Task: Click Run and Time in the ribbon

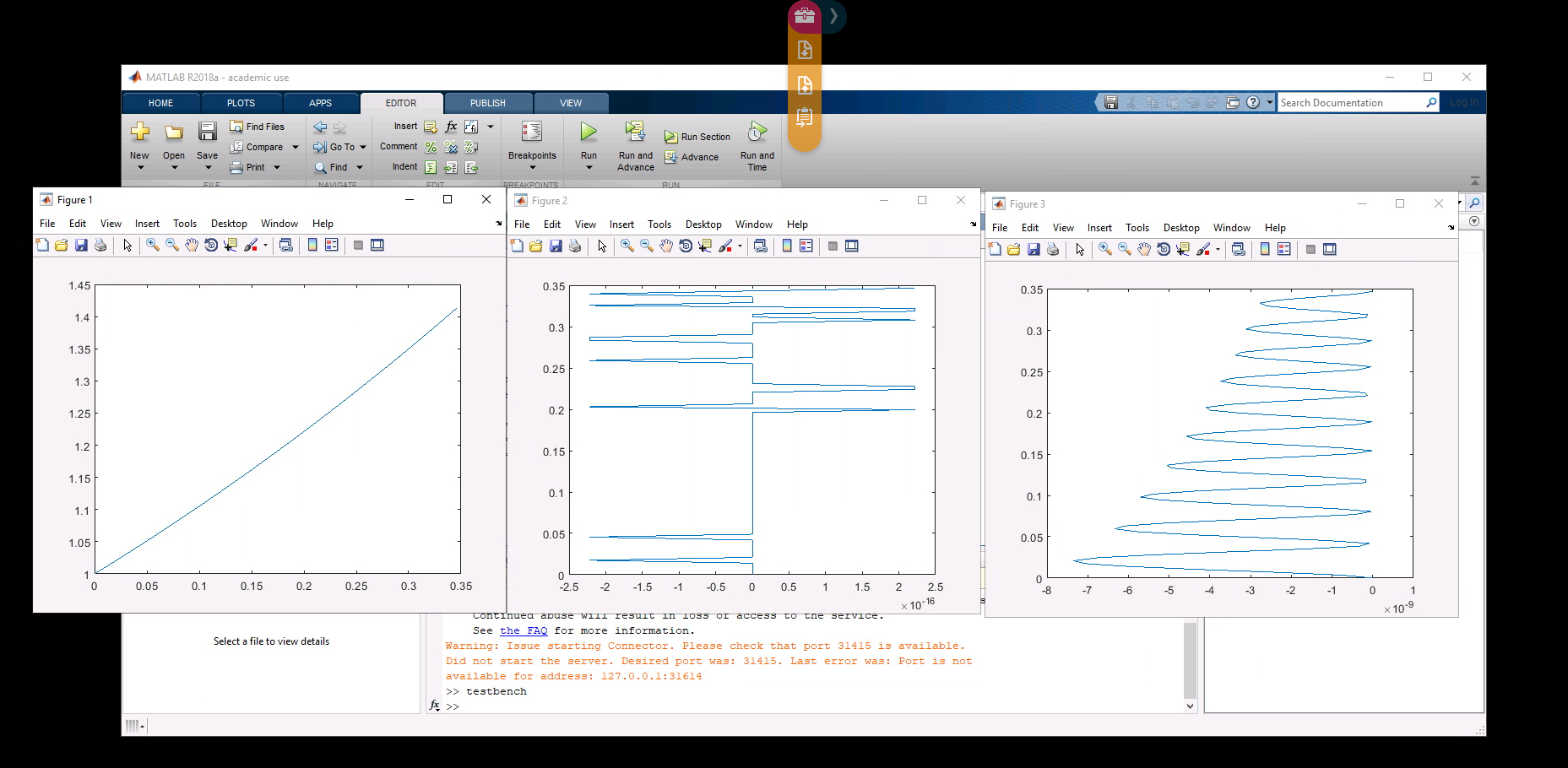Action: coord(756,145)
